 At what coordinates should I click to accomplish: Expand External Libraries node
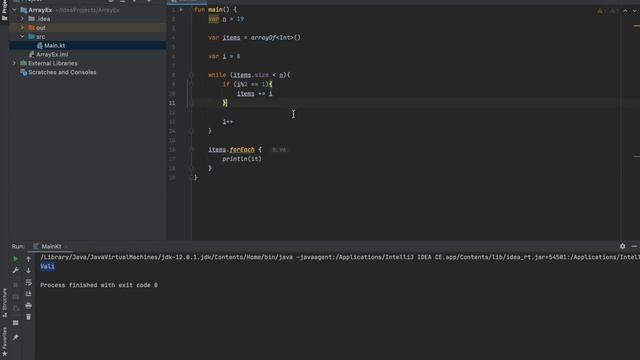[15, 63]
